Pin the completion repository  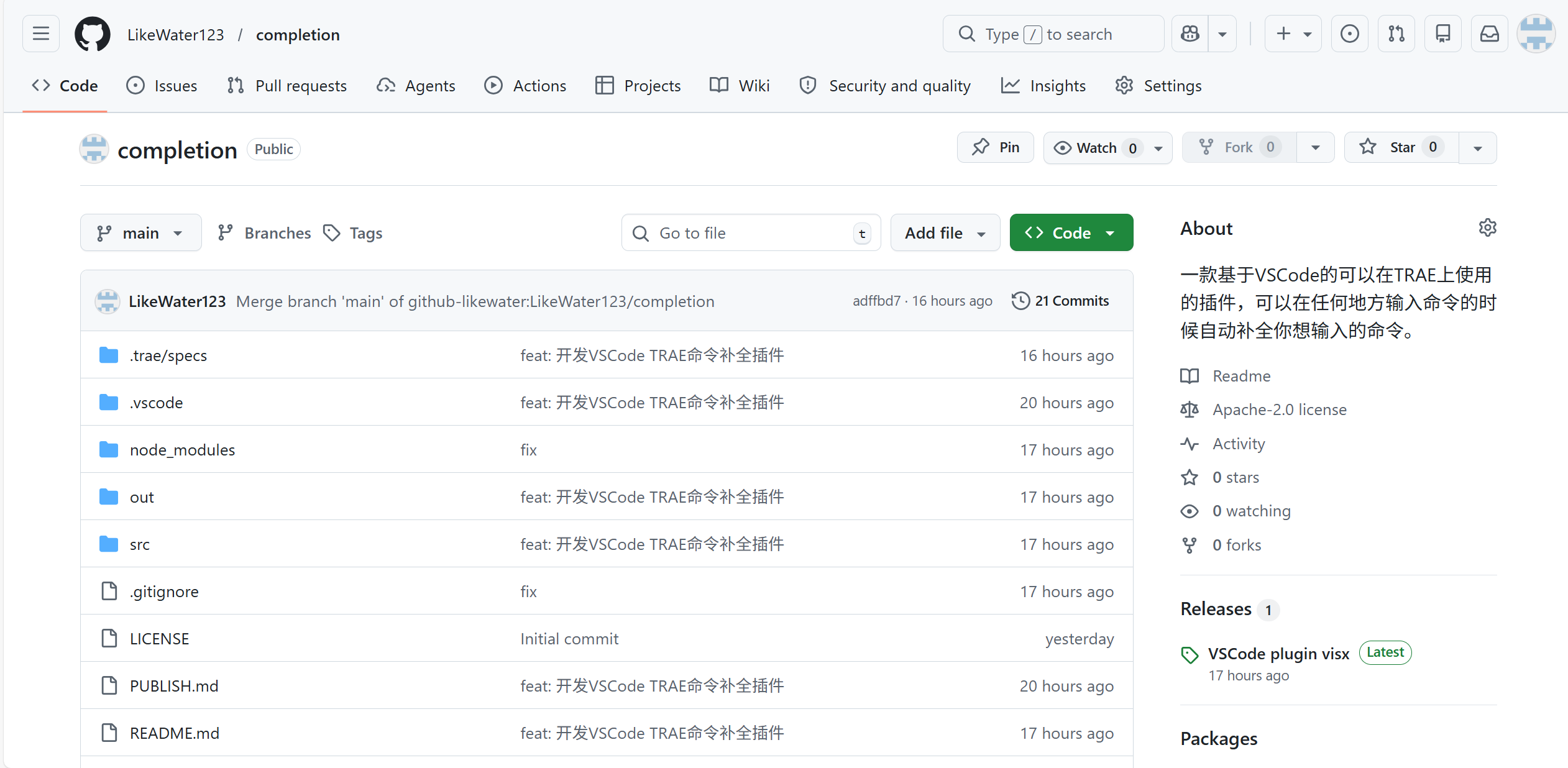[x=996, y=148]
